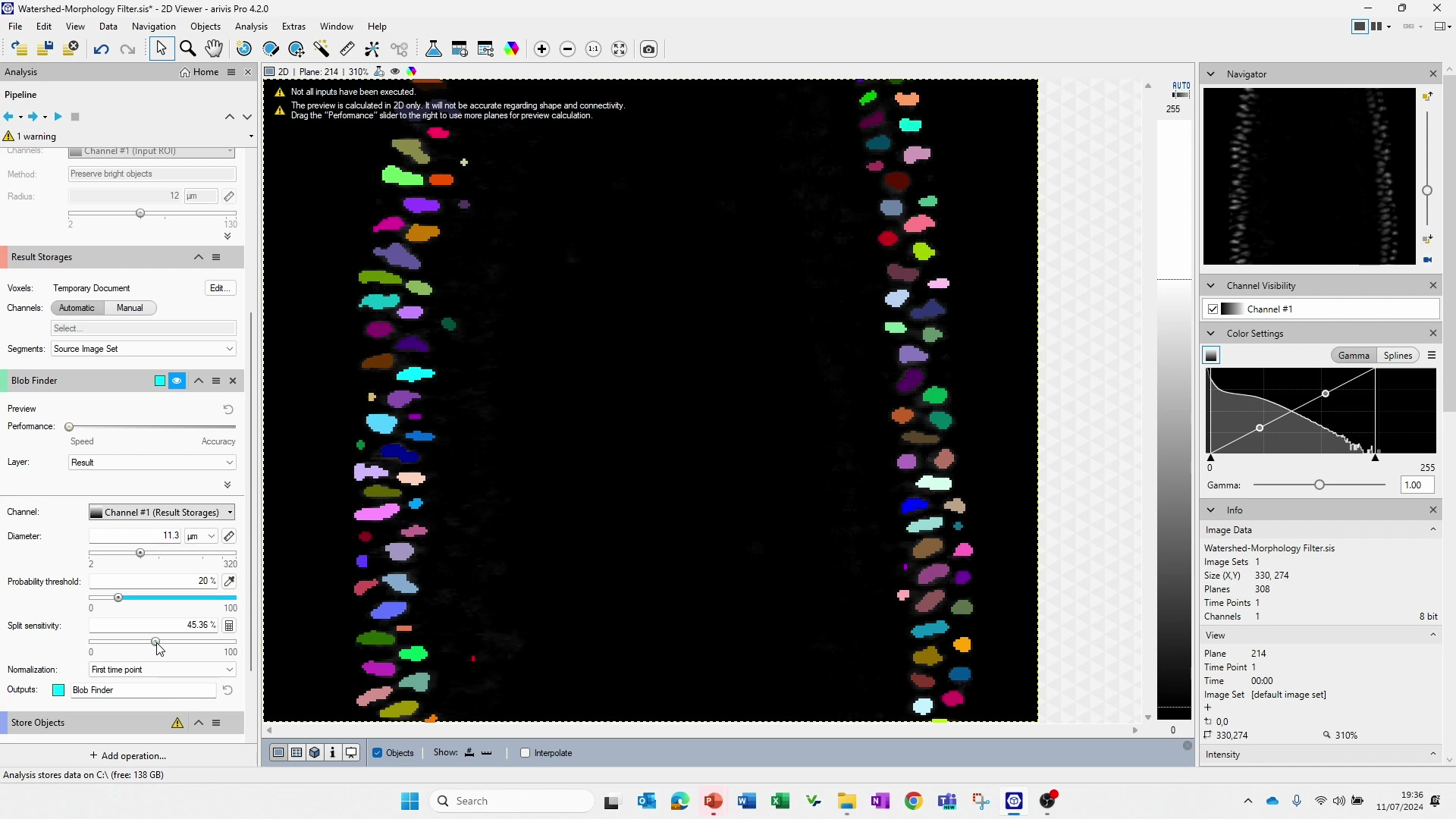Screen dimensions: 1456x819
Task: Switch viewer to 3D cube mode
Action: [314, 752]
